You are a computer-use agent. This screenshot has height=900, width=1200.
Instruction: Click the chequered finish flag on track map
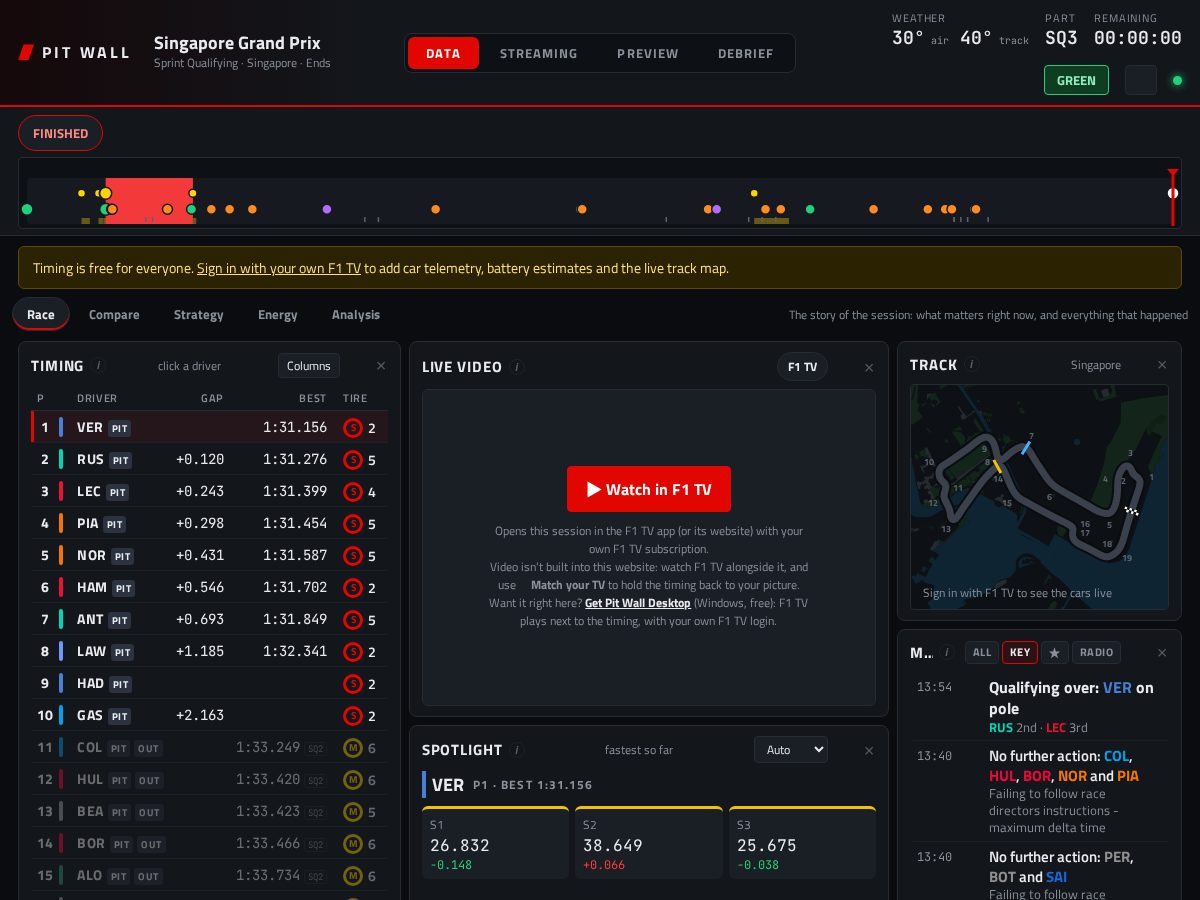pos(1131,510)
